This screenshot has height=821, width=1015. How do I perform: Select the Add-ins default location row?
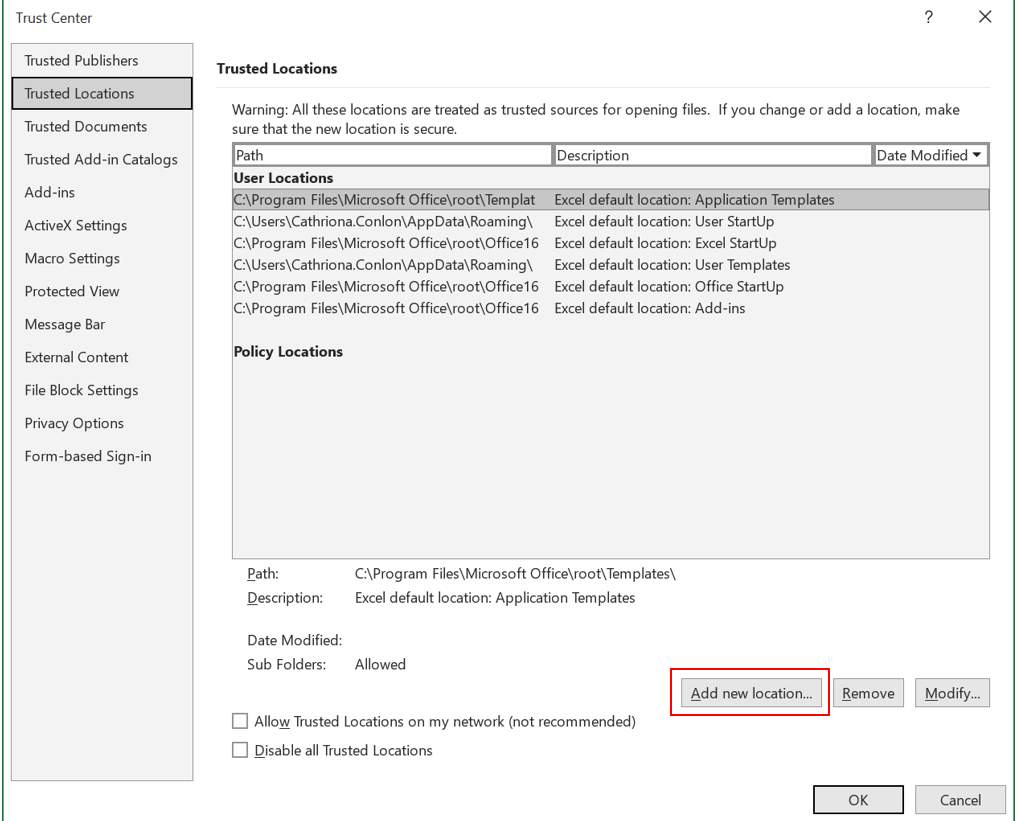(x=610, y=308)
